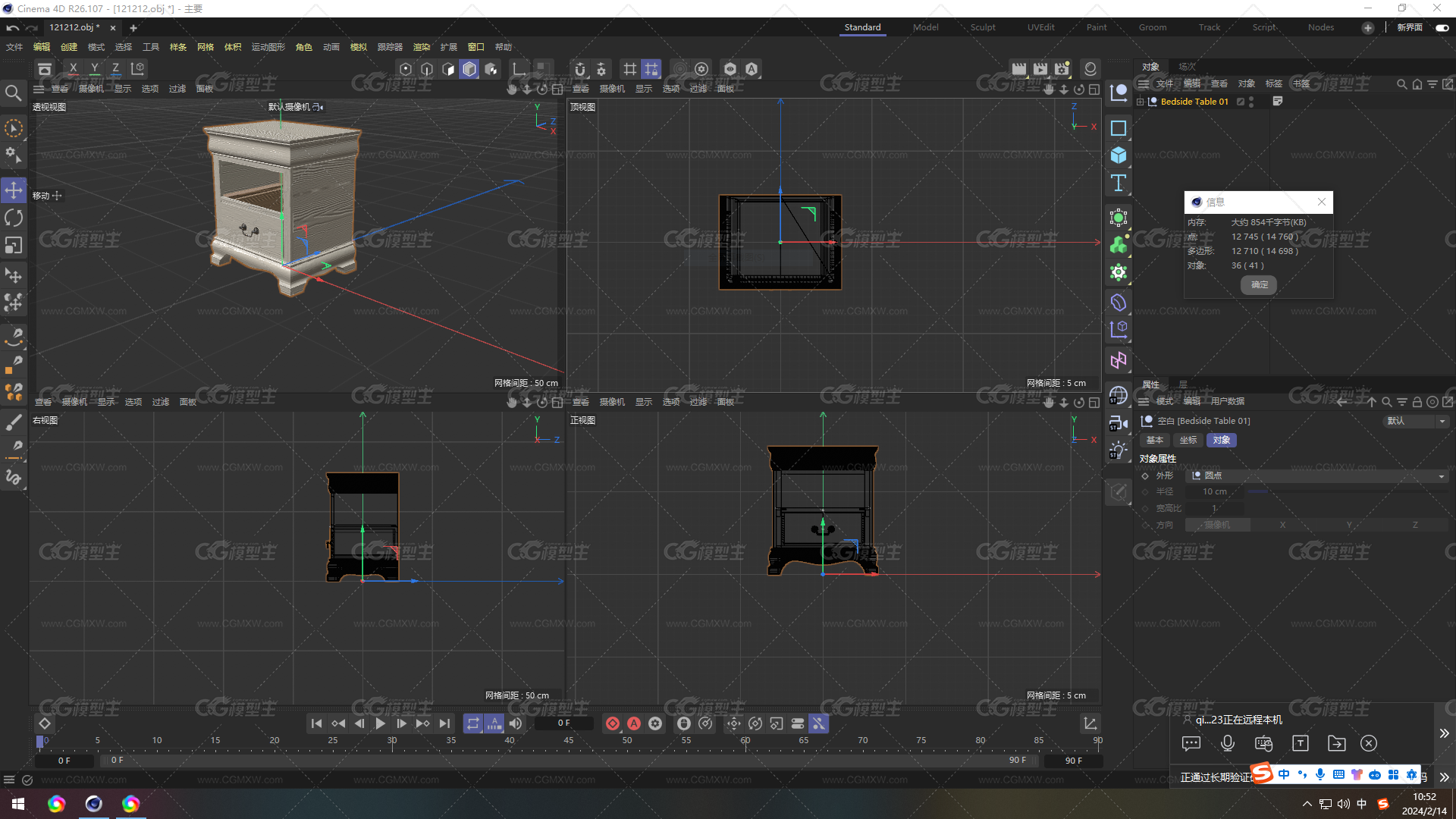This screenshot has width=1456, height=819.
Task: Add a Text spline object
Action: click(x=1119, y=183)
